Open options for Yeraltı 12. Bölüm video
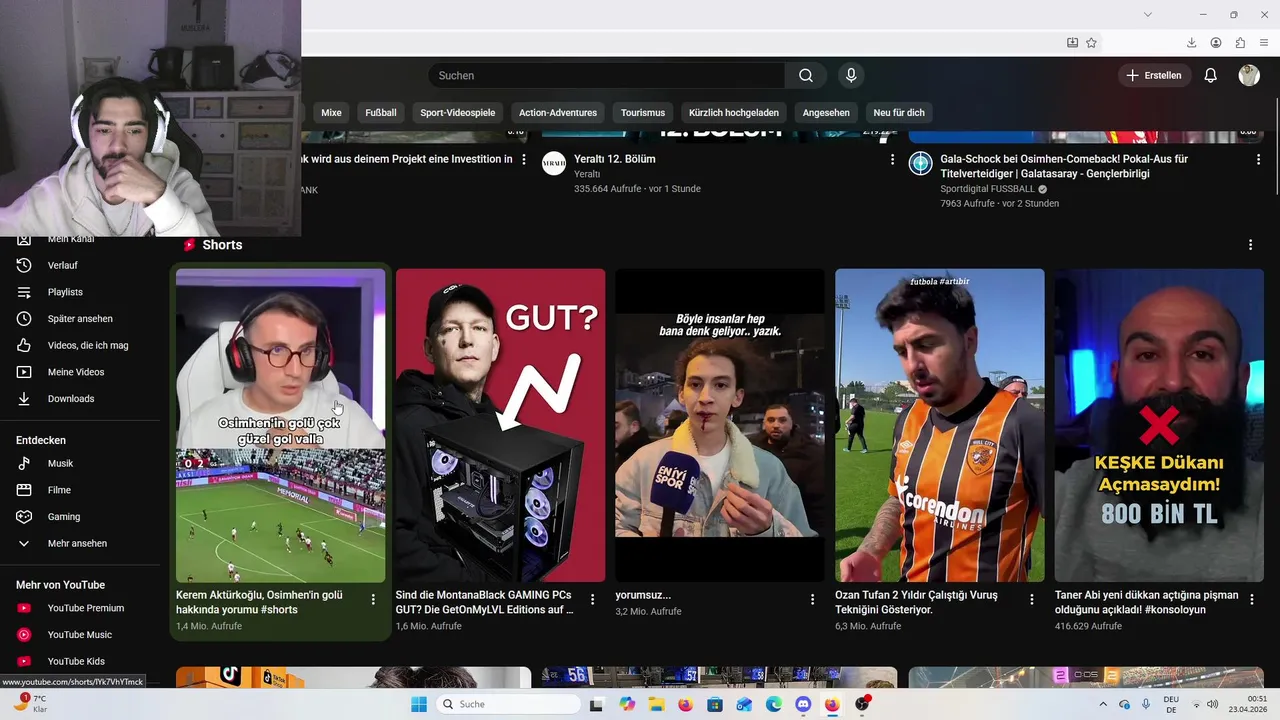The width and height of the screenshot is (1280, 720). point(892,159)
